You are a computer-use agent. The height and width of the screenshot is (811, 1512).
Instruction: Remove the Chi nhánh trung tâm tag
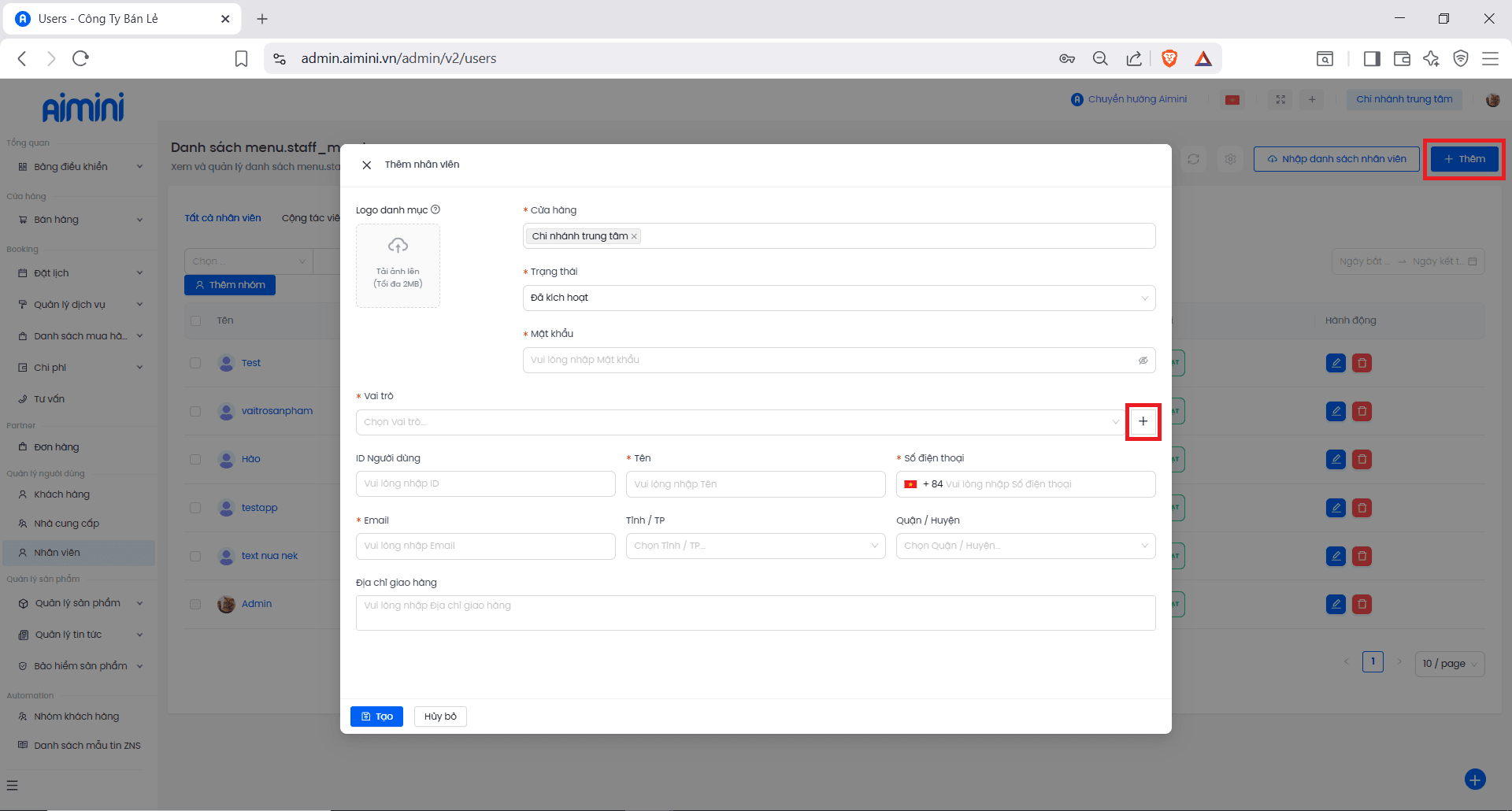coord(634,236)
